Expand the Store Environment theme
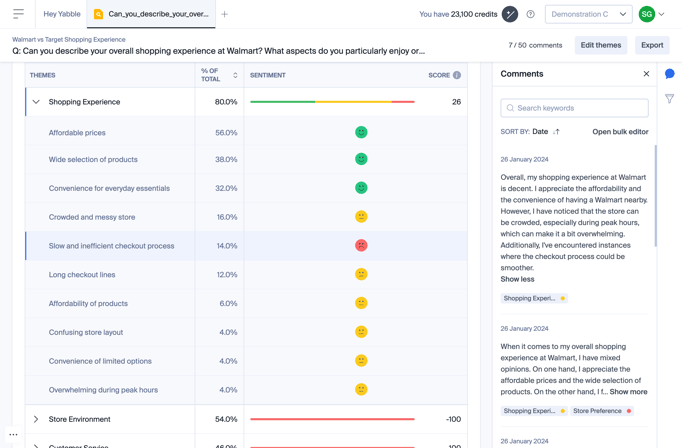This screenshot has height=448, width=682. [x=36, y=419]
